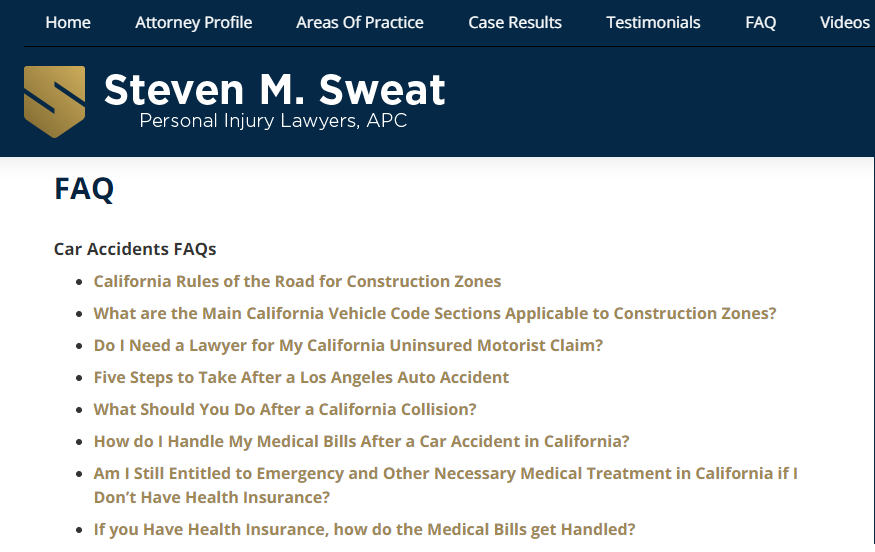Image resolution: width=875 pixels, height=552 pixels.
Task: Select Case Results in navigation
Action: 515,22
